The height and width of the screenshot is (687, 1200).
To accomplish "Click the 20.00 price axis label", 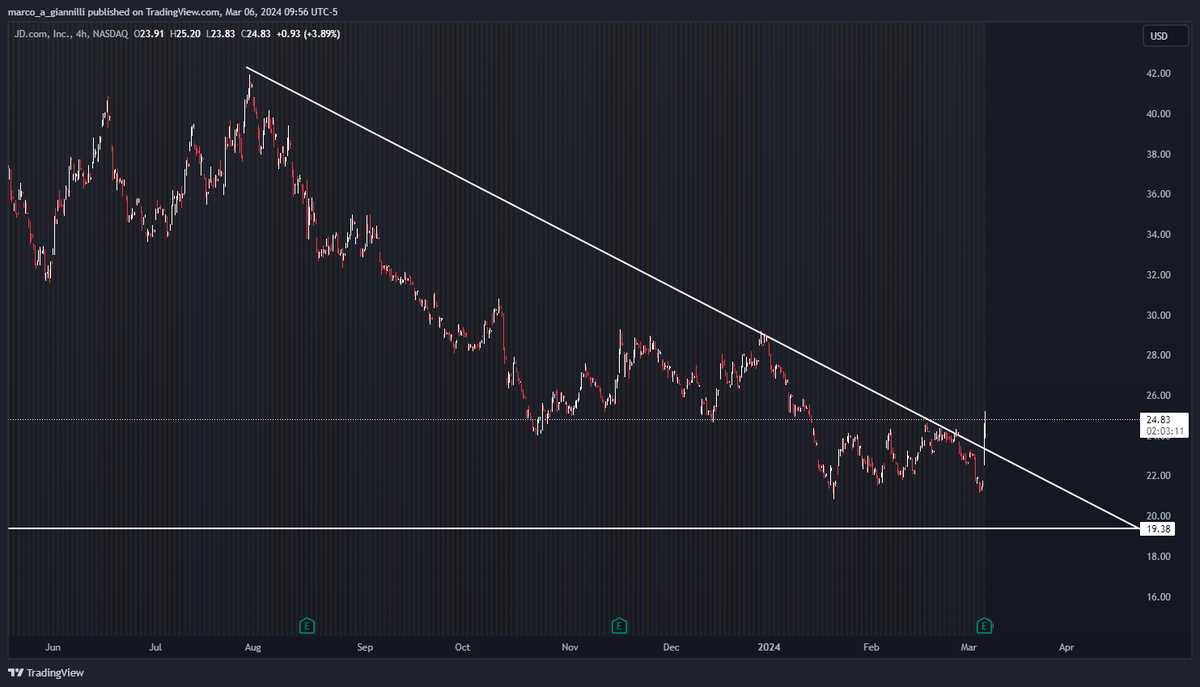I will [x=1159, y=516].
